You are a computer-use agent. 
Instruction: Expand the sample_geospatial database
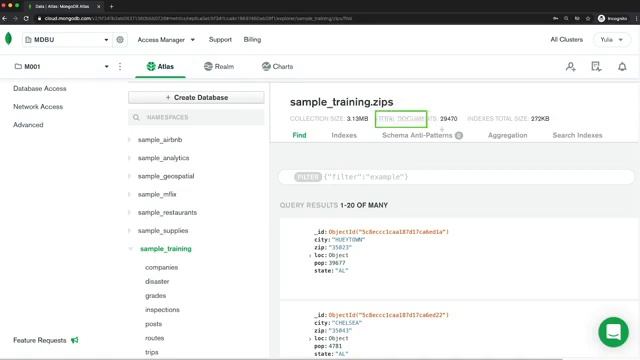[x=130, y=176]
